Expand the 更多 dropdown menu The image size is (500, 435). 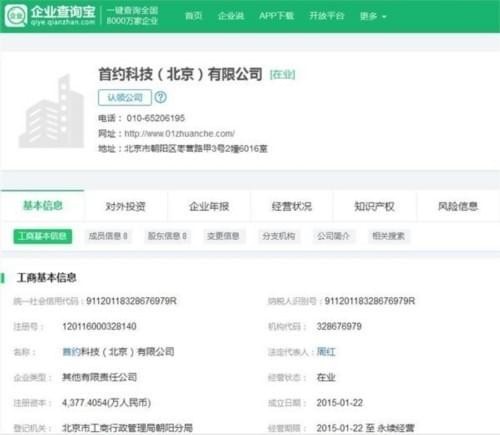click(x=373, y=16)
